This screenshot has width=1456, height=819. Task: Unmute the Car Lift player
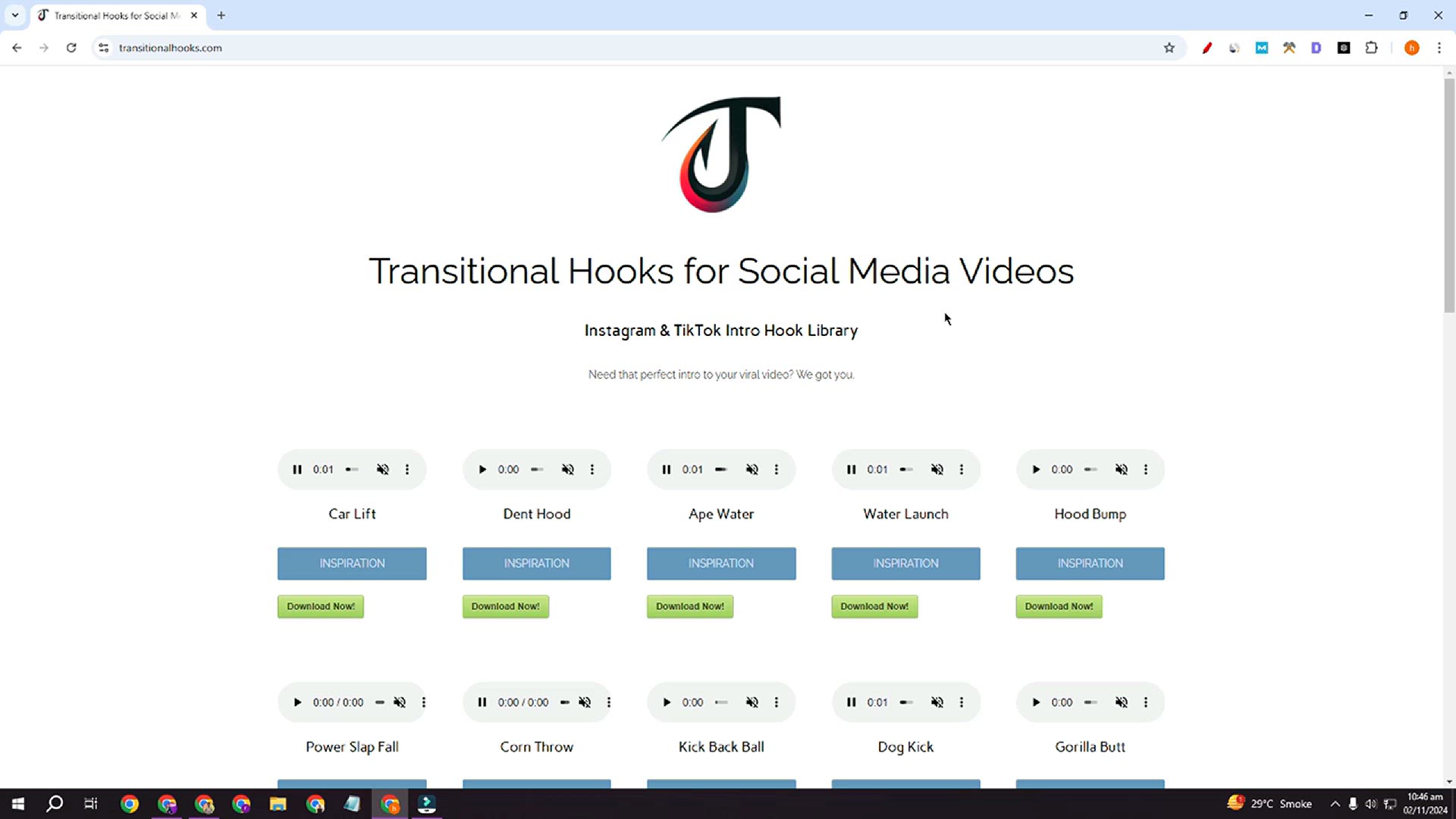pos(383,469)
